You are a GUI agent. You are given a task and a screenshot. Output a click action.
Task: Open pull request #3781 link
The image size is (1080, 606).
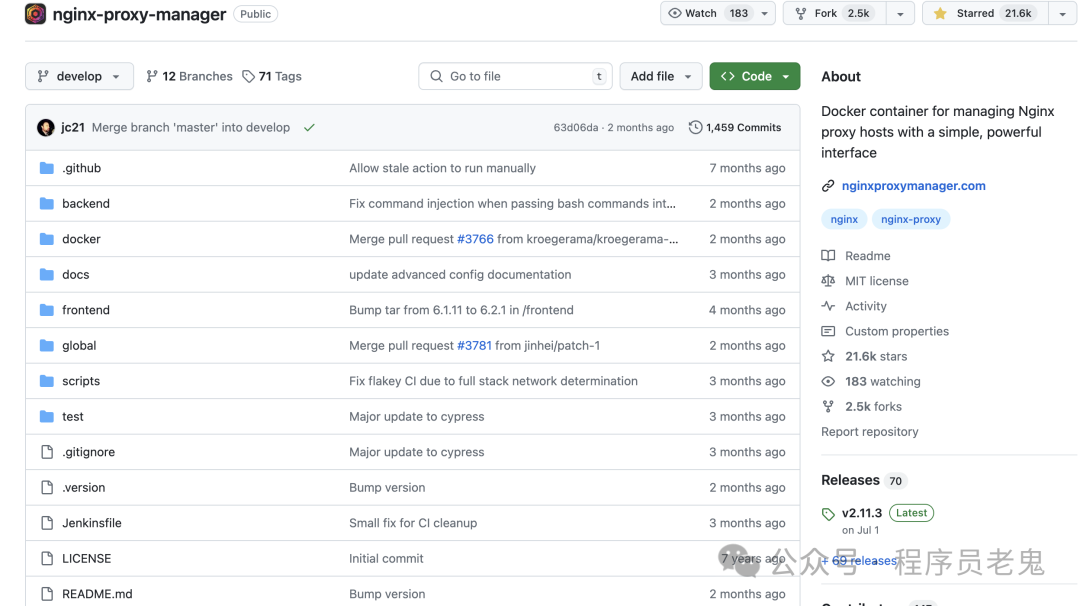(x=475, y=346)
